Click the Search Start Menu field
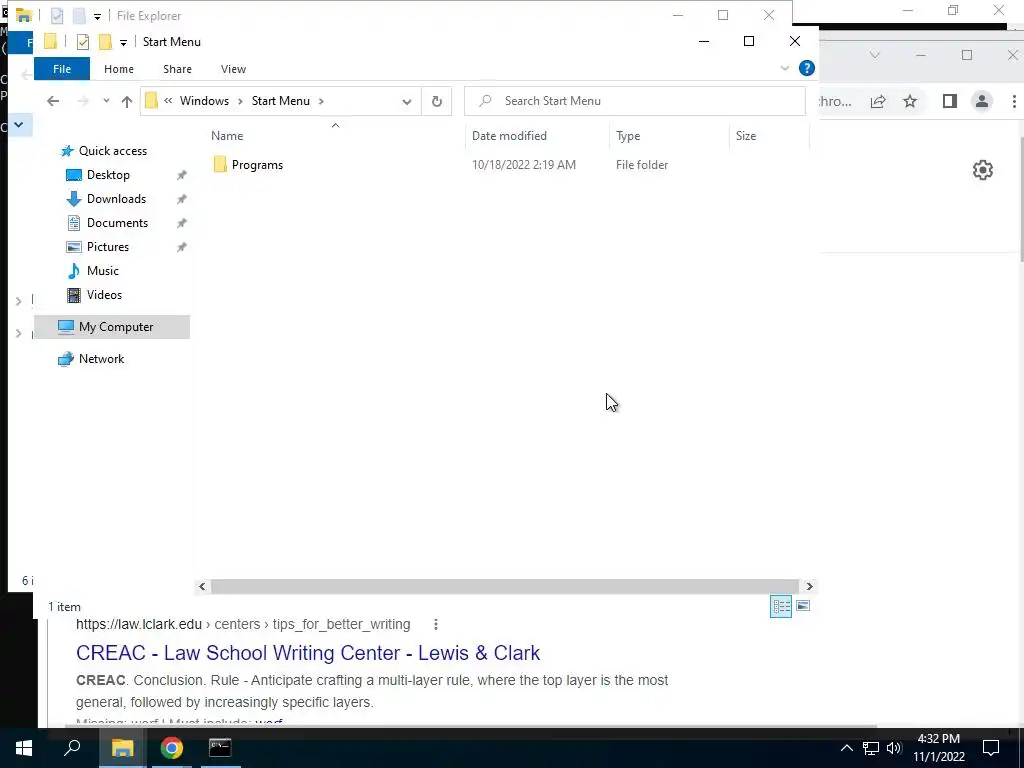Viewport: 1024px width, 768px height. [x=635, y=101]
